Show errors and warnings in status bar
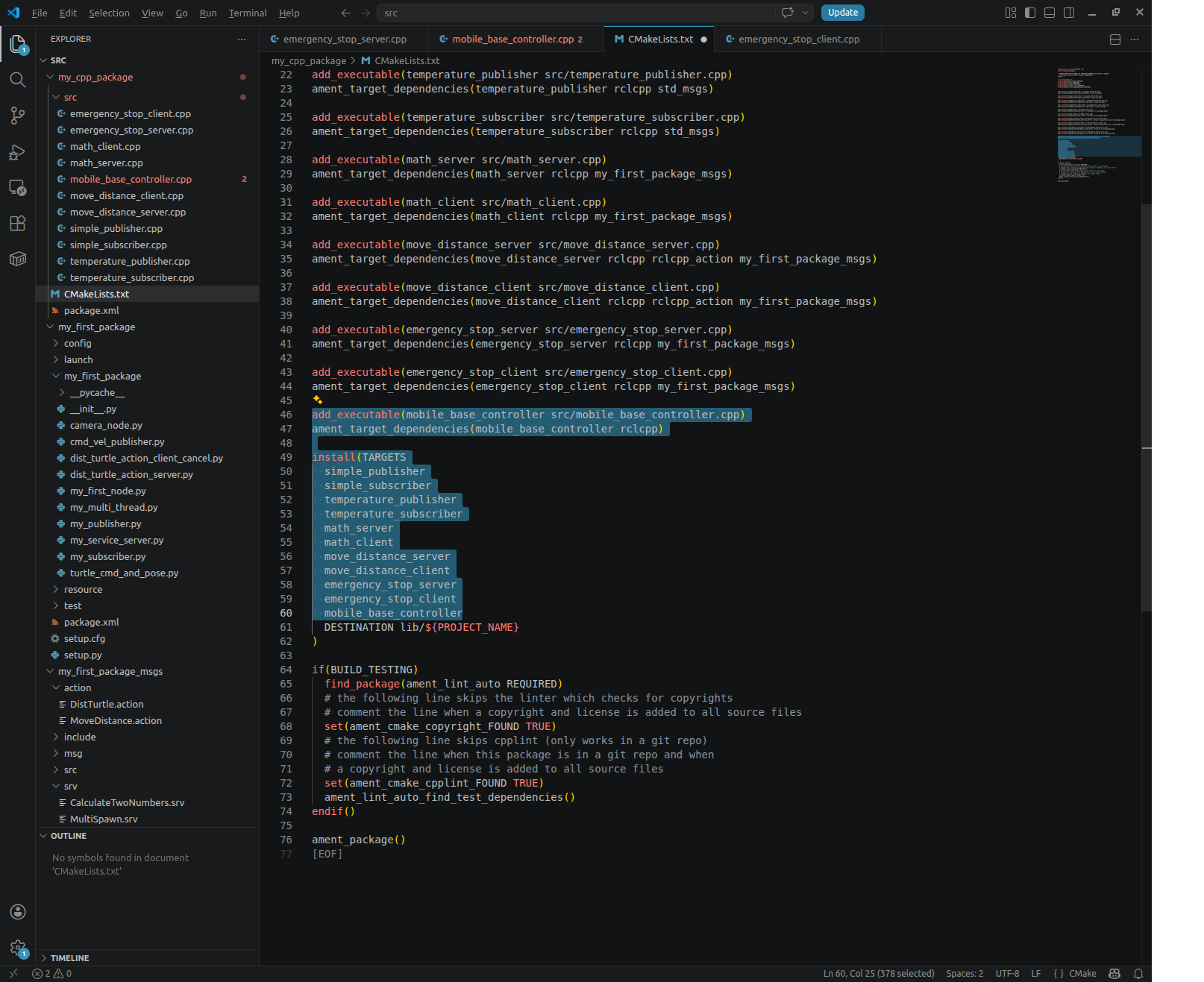 (52, 973)
